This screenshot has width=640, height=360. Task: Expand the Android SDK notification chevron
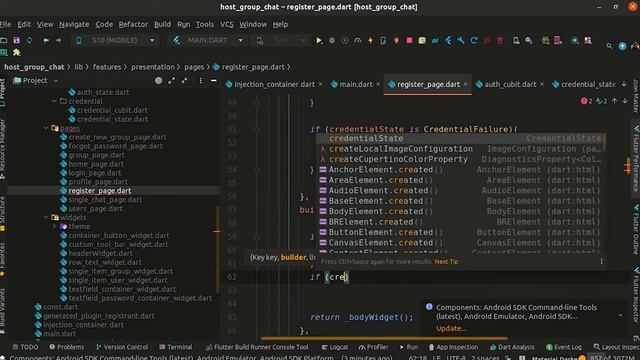coord(620,315)
